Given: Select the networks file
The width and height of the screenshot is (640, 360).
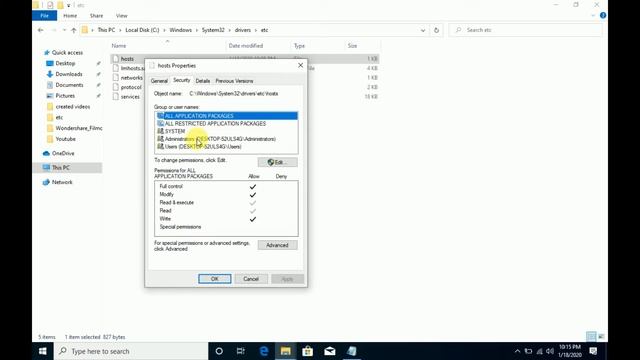Looking at the screenshot, I should coord(131,78).
